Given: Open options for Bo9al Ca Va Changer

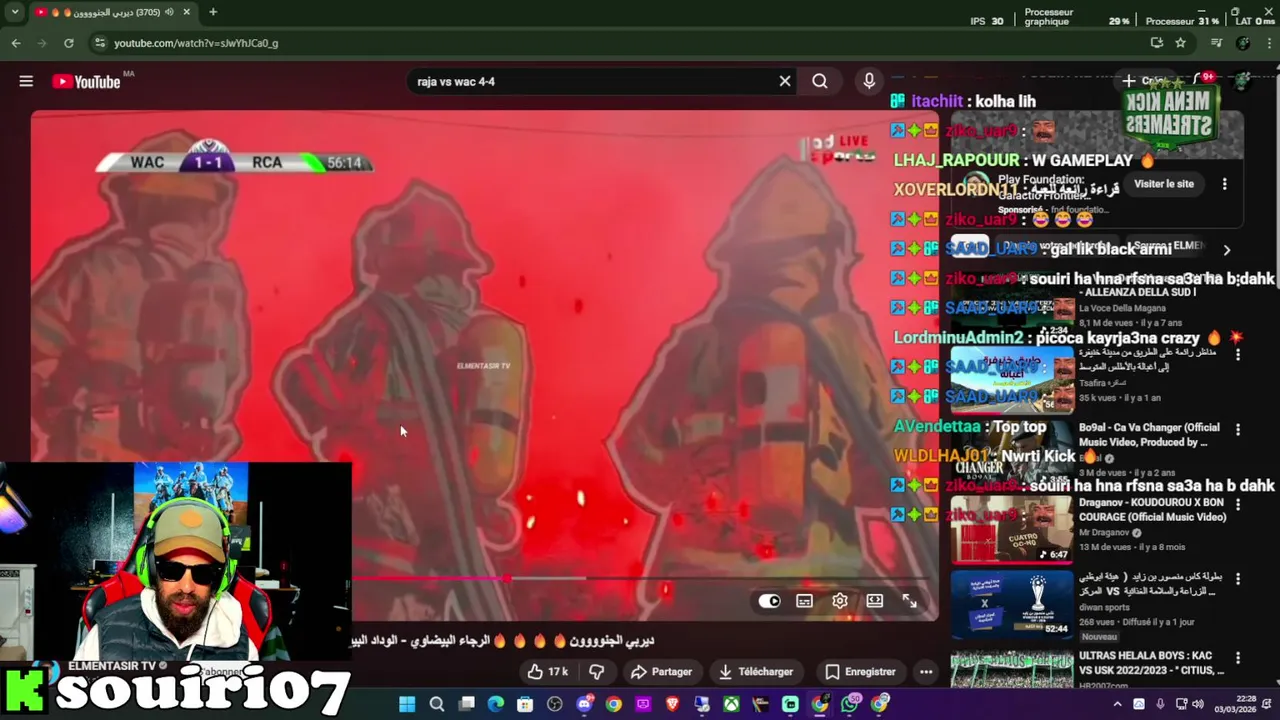Looking at the screenshot, I should tap(1238, 429).
